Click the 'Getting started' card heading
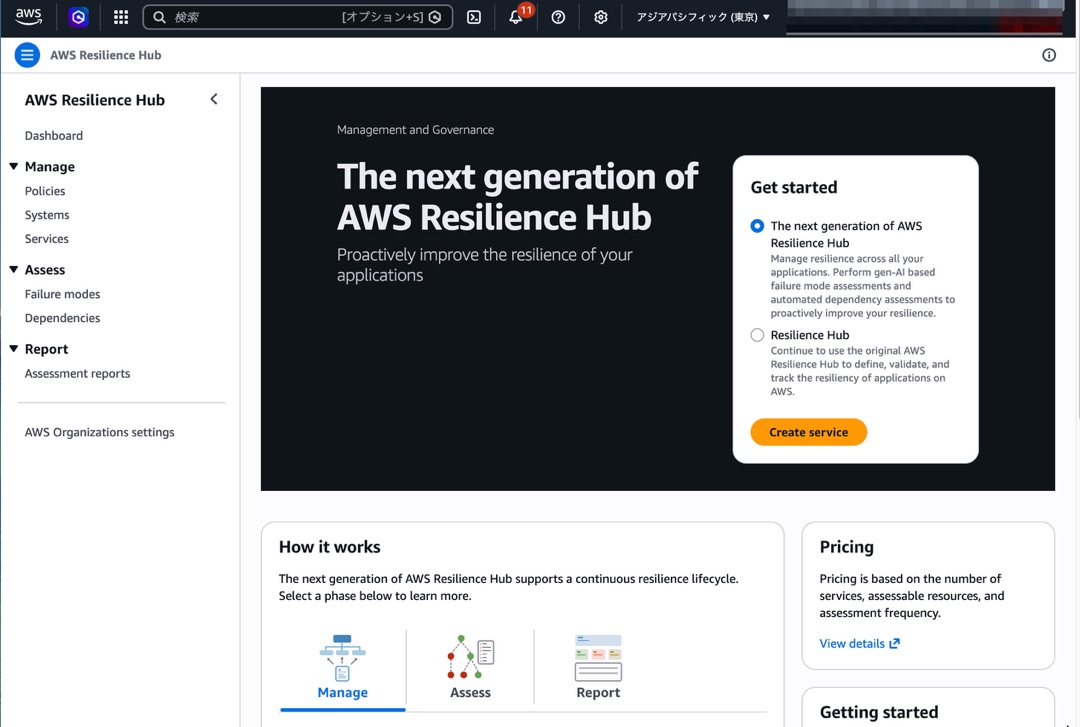This screenshot has width=1080, height=727. click(x=879, y=713)
